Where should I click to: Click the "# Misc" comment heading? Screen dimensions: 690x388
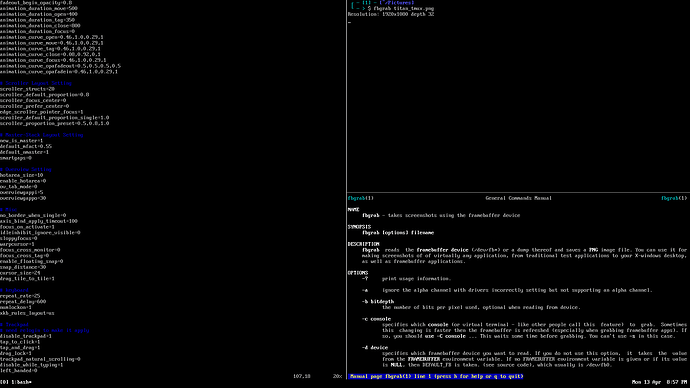8,210
